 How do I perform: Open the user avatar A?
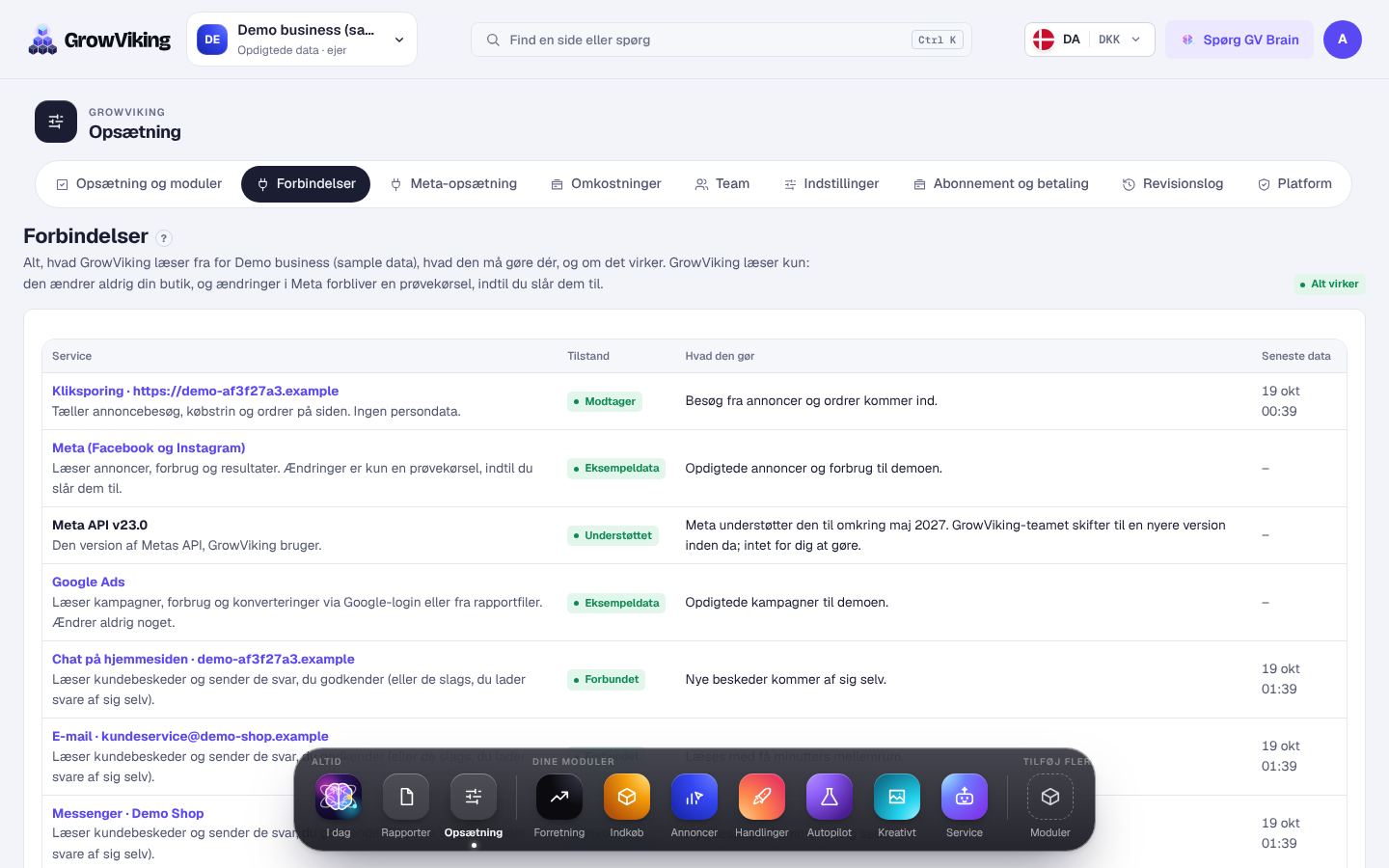point(1343,40)
